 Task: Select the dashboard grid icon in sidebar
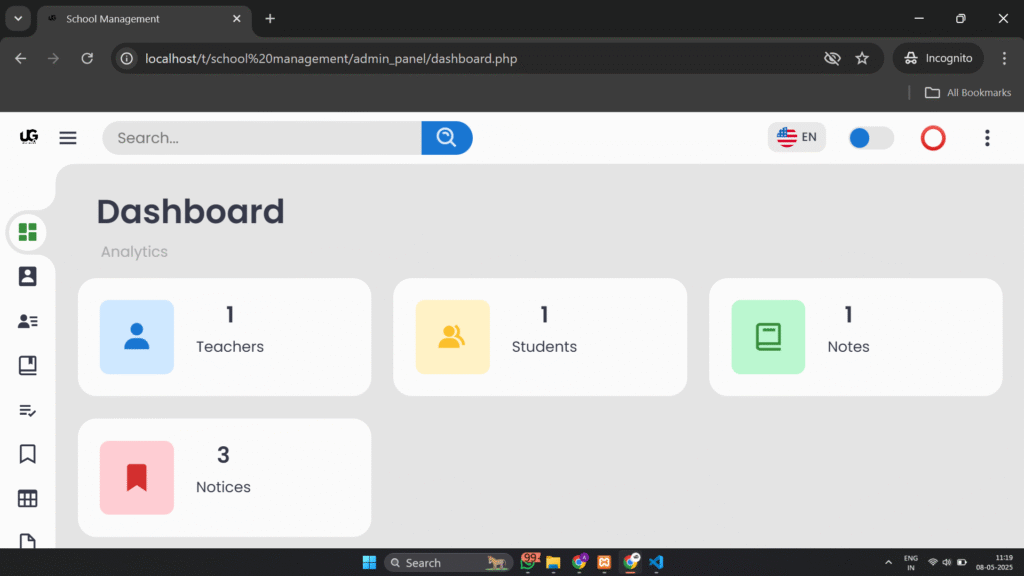tap(27, 232)
